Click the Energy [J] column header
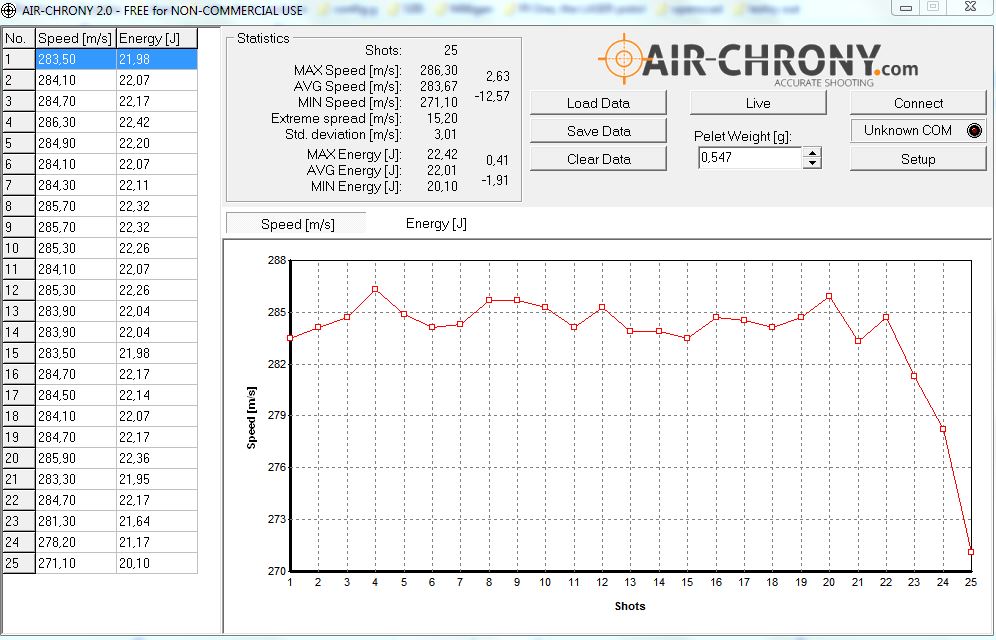Screen dimensions: 996x640 [x=157, y=38]
